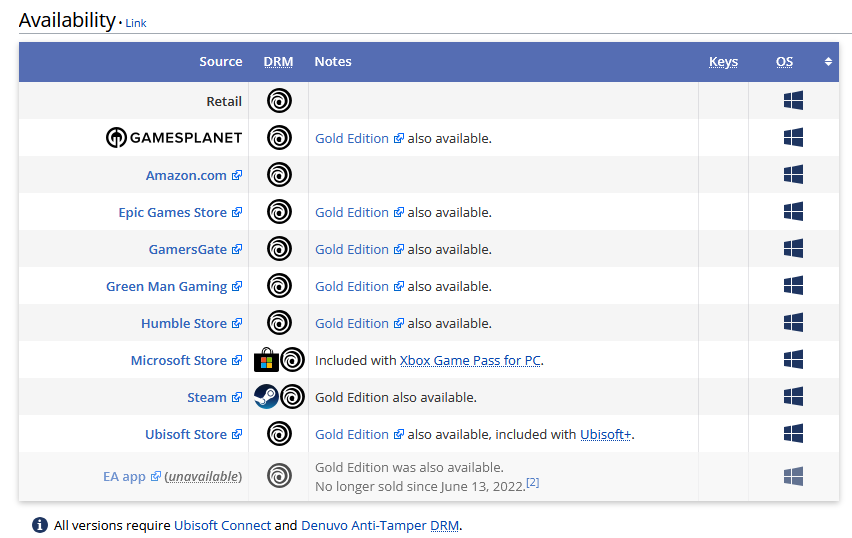Image resolution: width=852 pixels, height=538 pixels.
Task: Open the Steam store link
Action: tap(215, 397)
